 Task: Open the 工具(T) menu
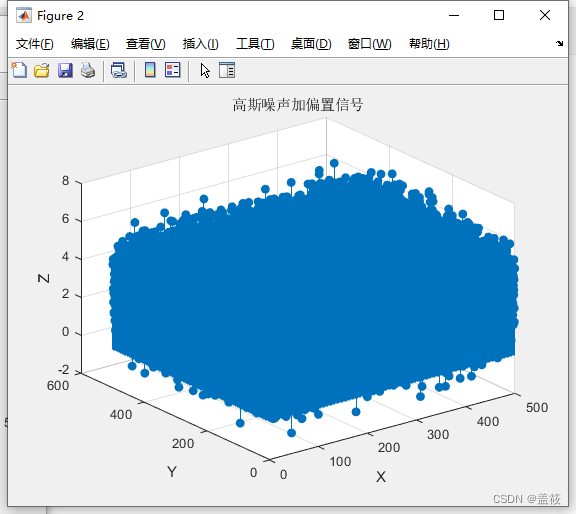(x=255, y=44)
